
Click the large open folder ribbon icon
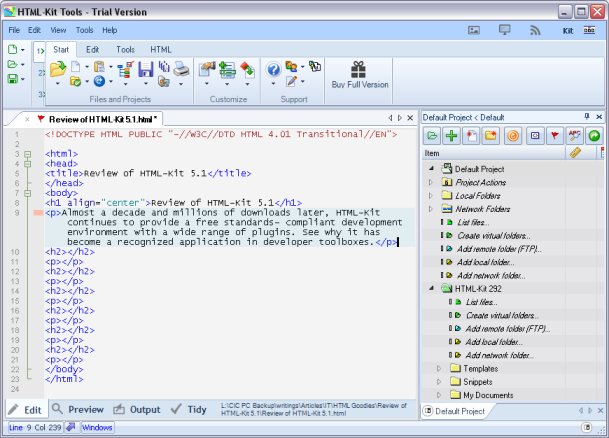tap(58, 69)
